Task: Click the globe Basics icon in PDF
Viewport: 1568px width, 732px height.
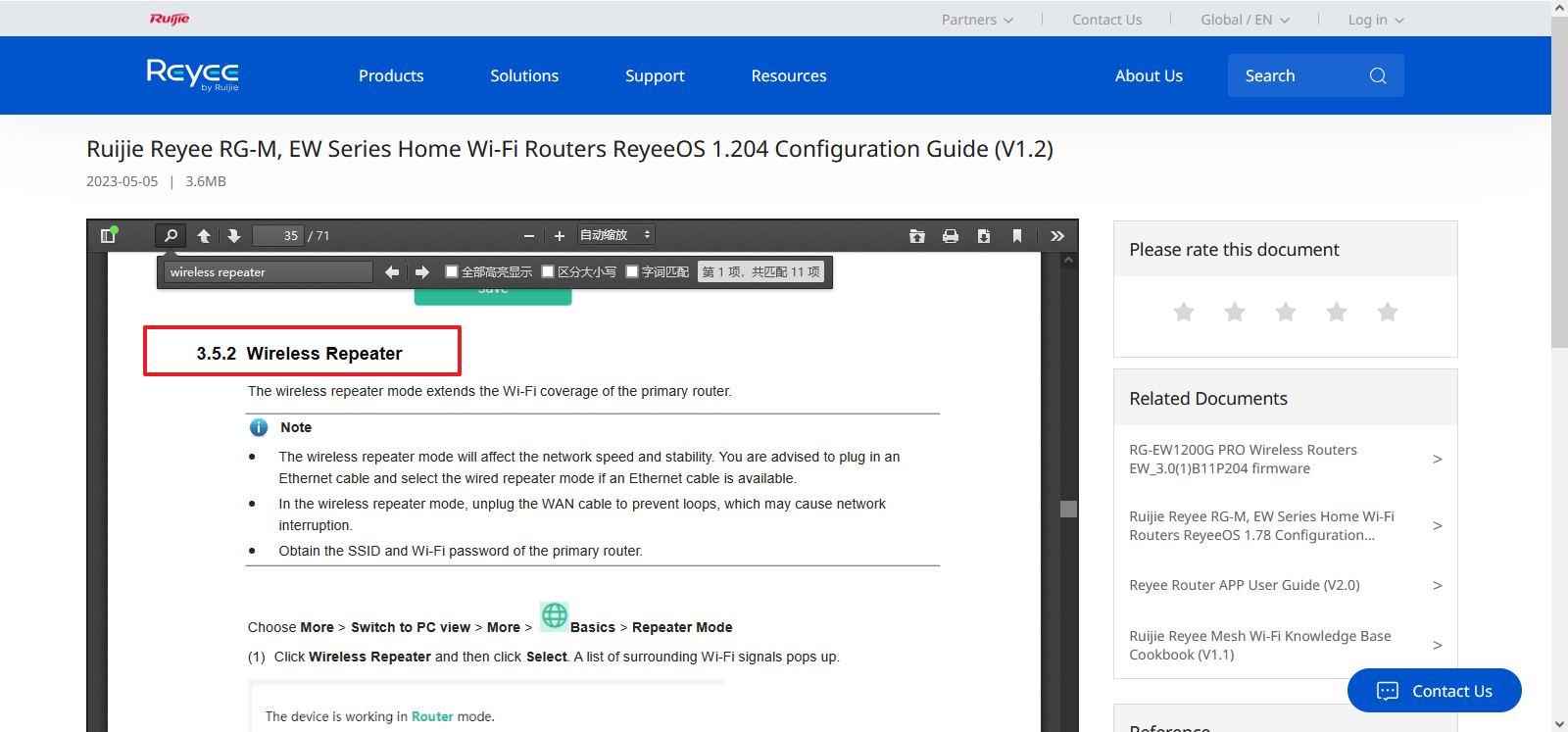Action: (555, 615)
